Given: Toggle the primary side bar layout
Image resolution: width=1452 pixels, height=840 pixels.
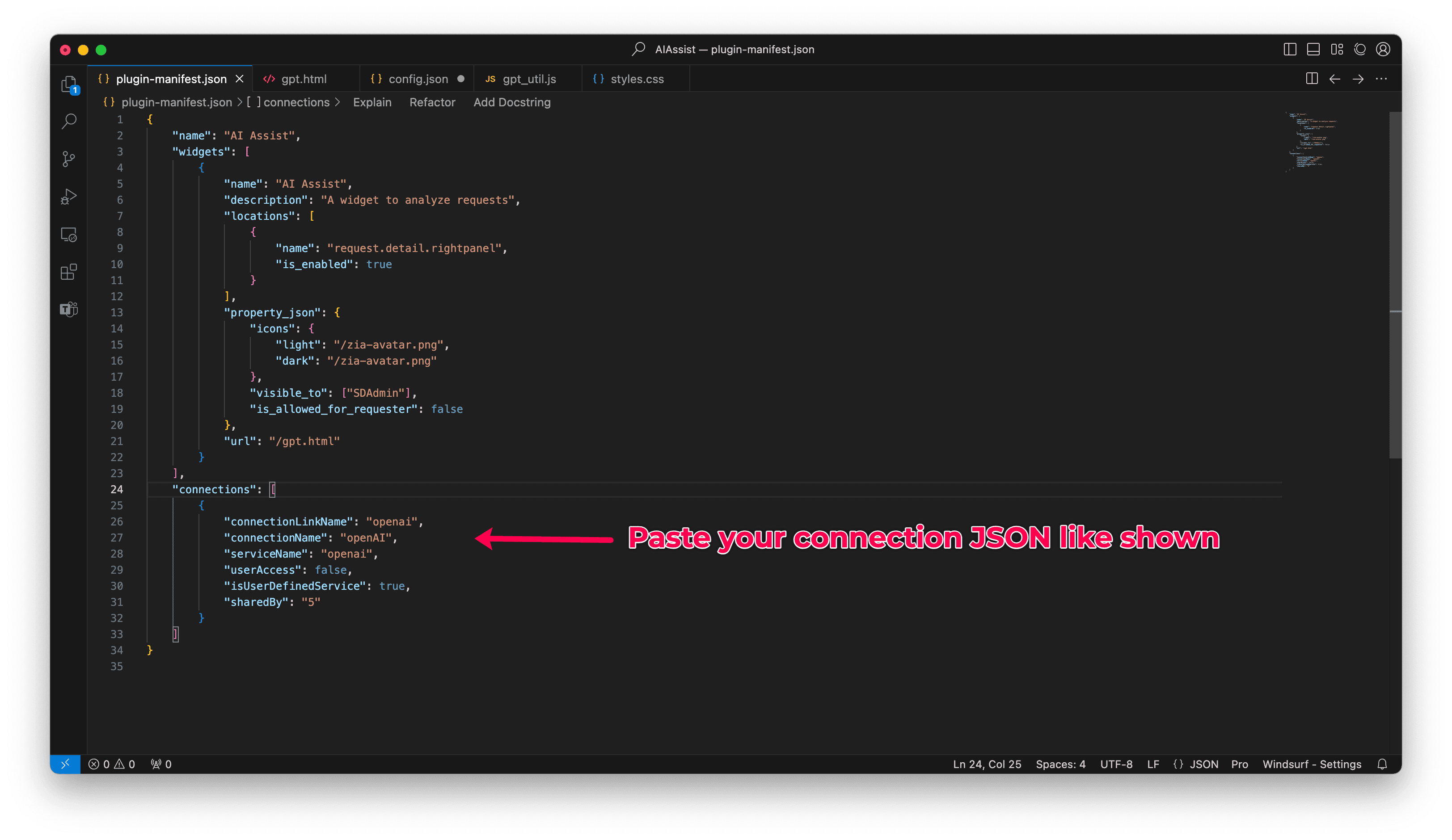Looking at the screenshot, I should (1290, 50).
